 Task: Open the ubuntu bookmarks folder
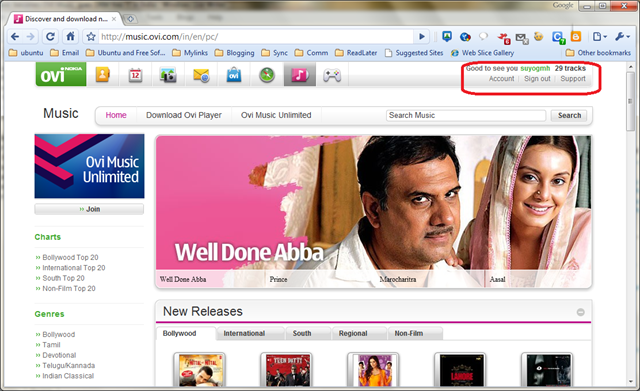26,53
